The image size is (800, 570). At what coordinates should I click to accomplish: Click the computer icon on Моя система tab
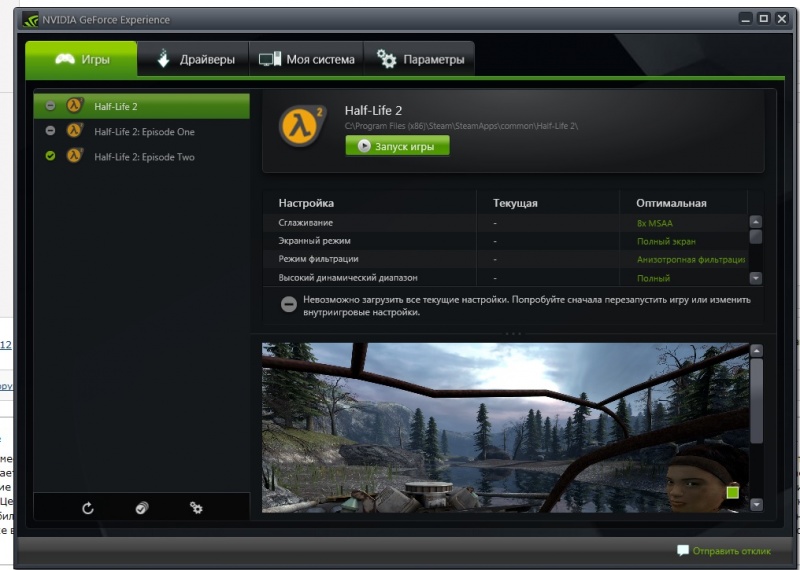pyautogui.click(x=270, y=59)
